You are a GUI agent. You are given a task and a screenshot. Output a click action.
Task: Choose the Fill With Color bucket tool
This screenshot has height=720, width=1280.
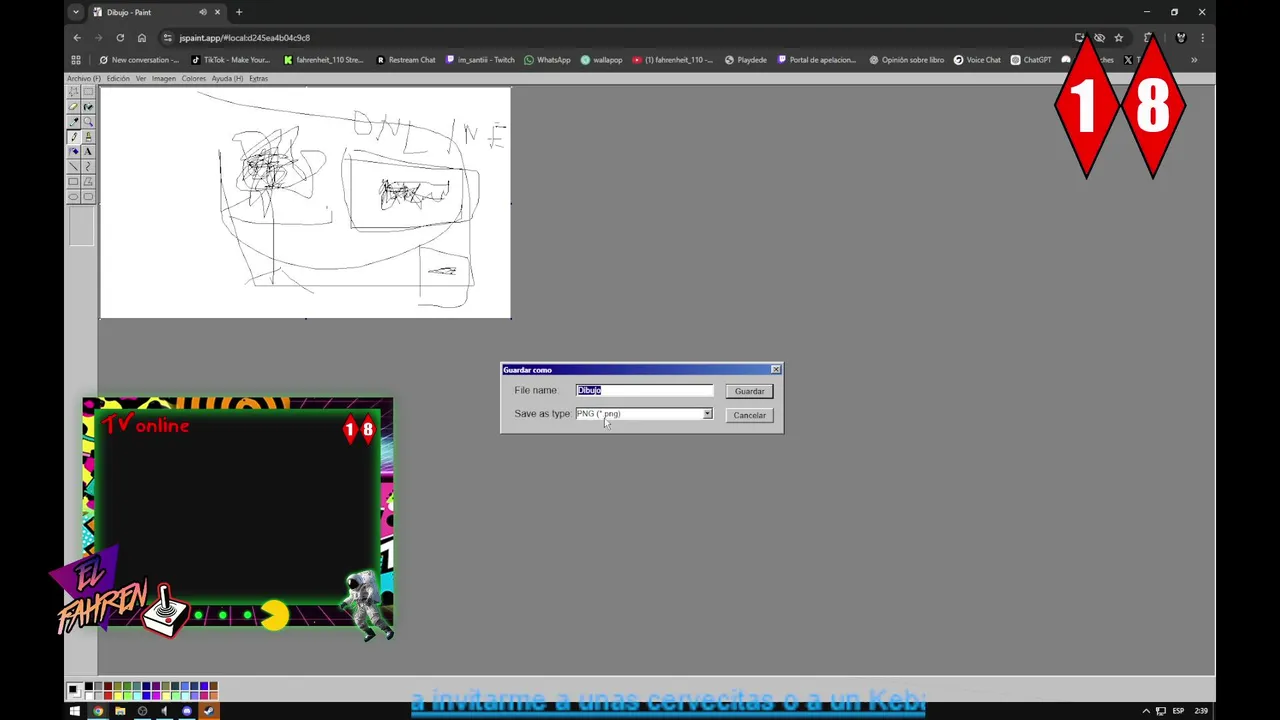(88, 106)
